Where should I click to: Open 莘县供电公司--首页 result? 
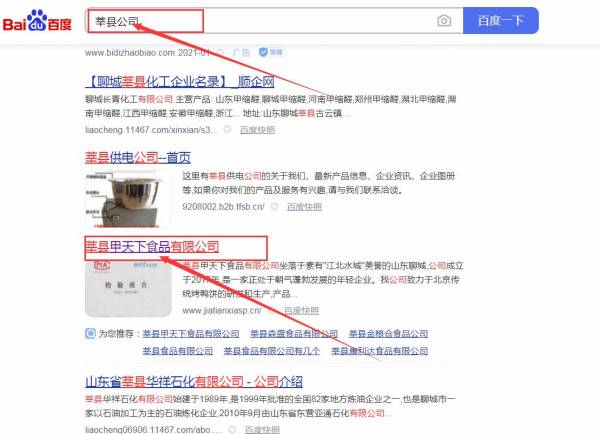point(138,157)
